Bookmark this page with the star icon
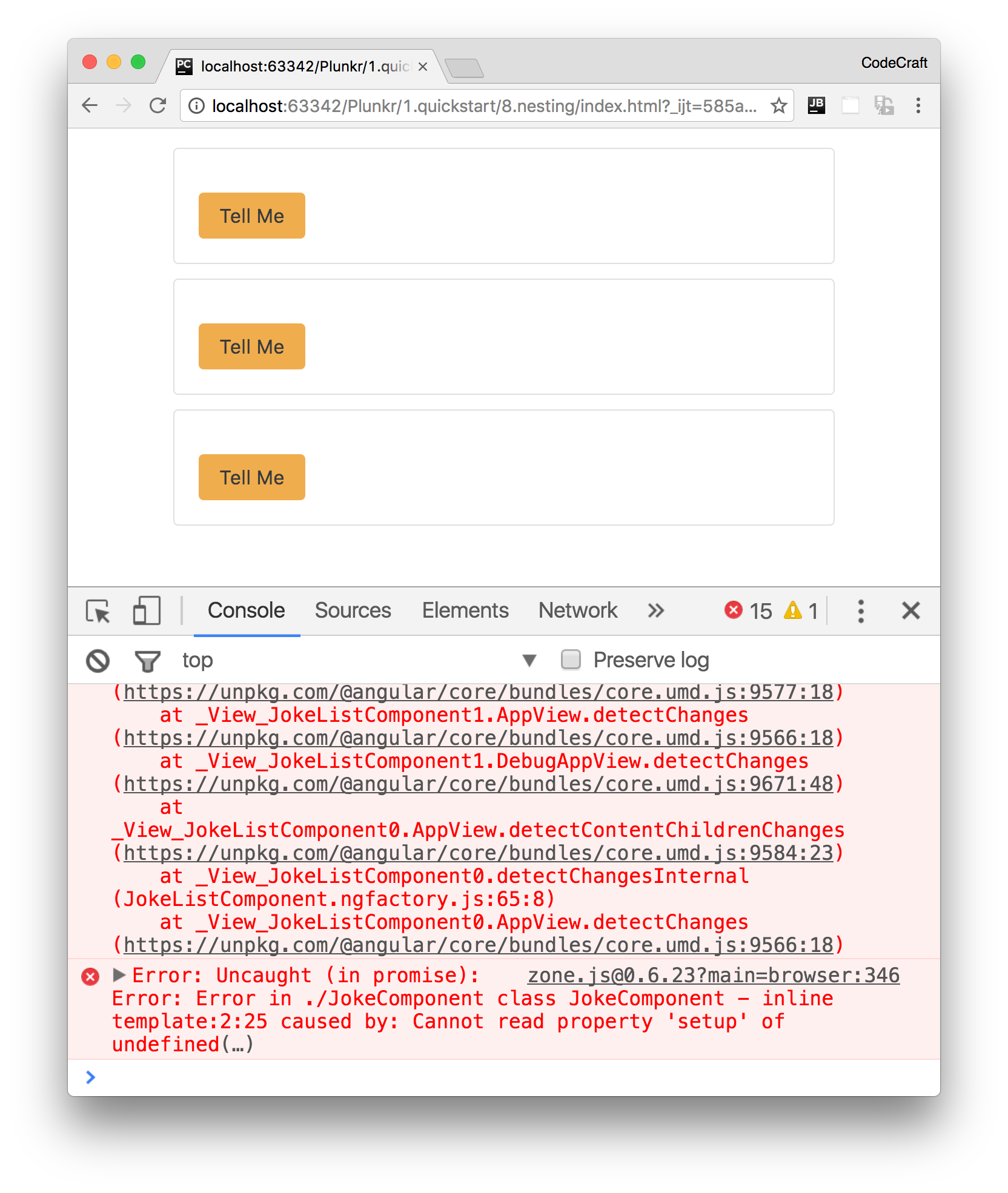1008x1193 pixels. pos(778,106)
